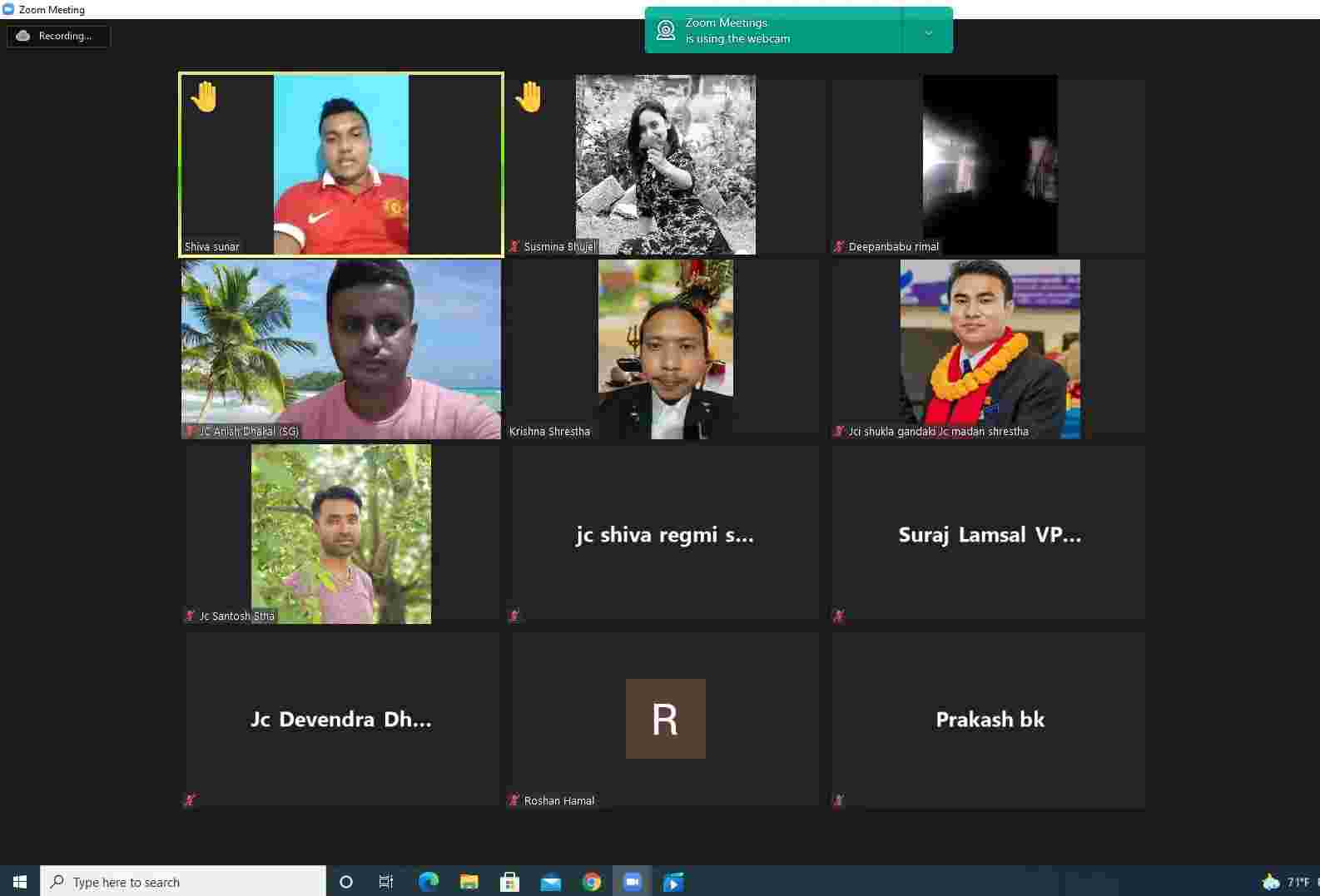Open Task View from the taskbar
The height and width of the screenshot is (896, 1320).
click(x=386, y=882)
